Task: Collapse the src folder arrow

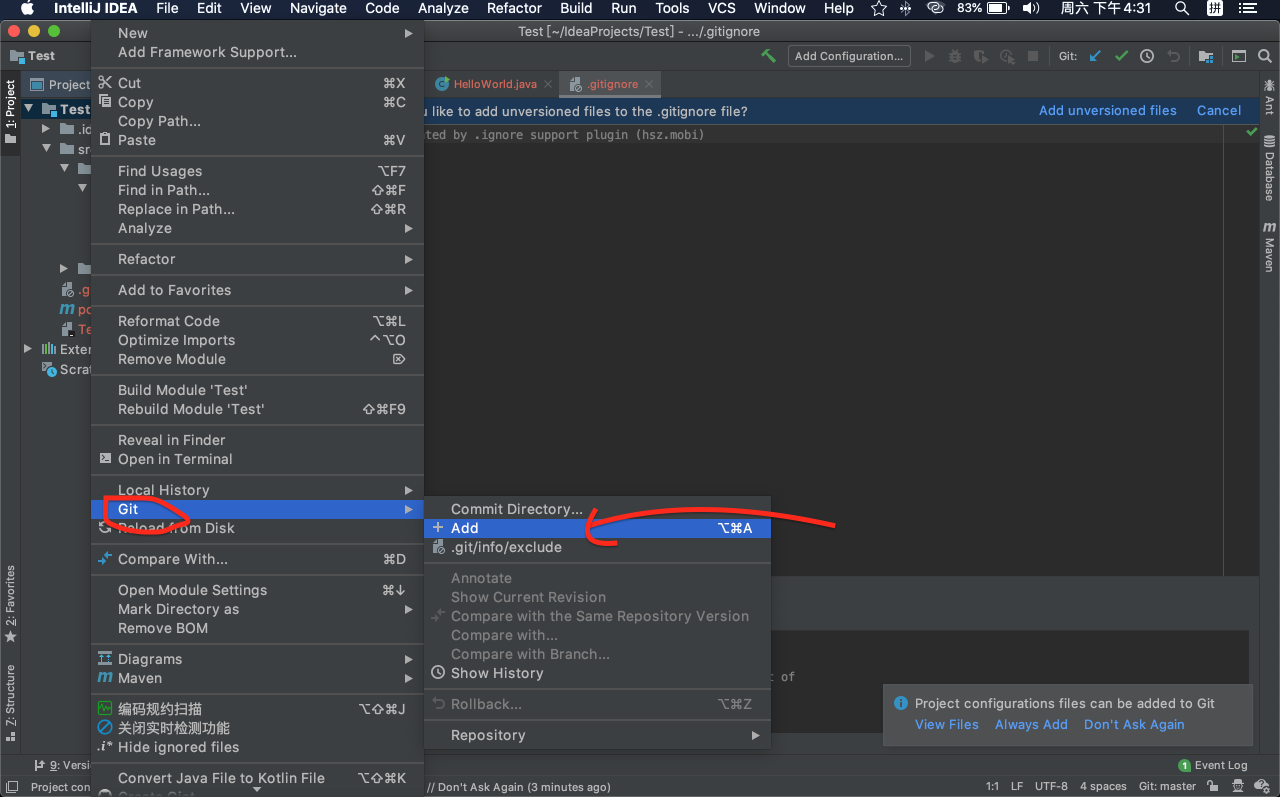Action: point(46,149)
